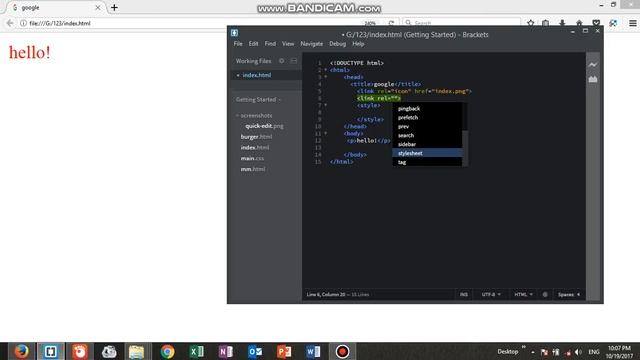Viewport: 640px width, 360px height.
Task: Close the google tab in Firefox
Action: [x=98, y=8]
